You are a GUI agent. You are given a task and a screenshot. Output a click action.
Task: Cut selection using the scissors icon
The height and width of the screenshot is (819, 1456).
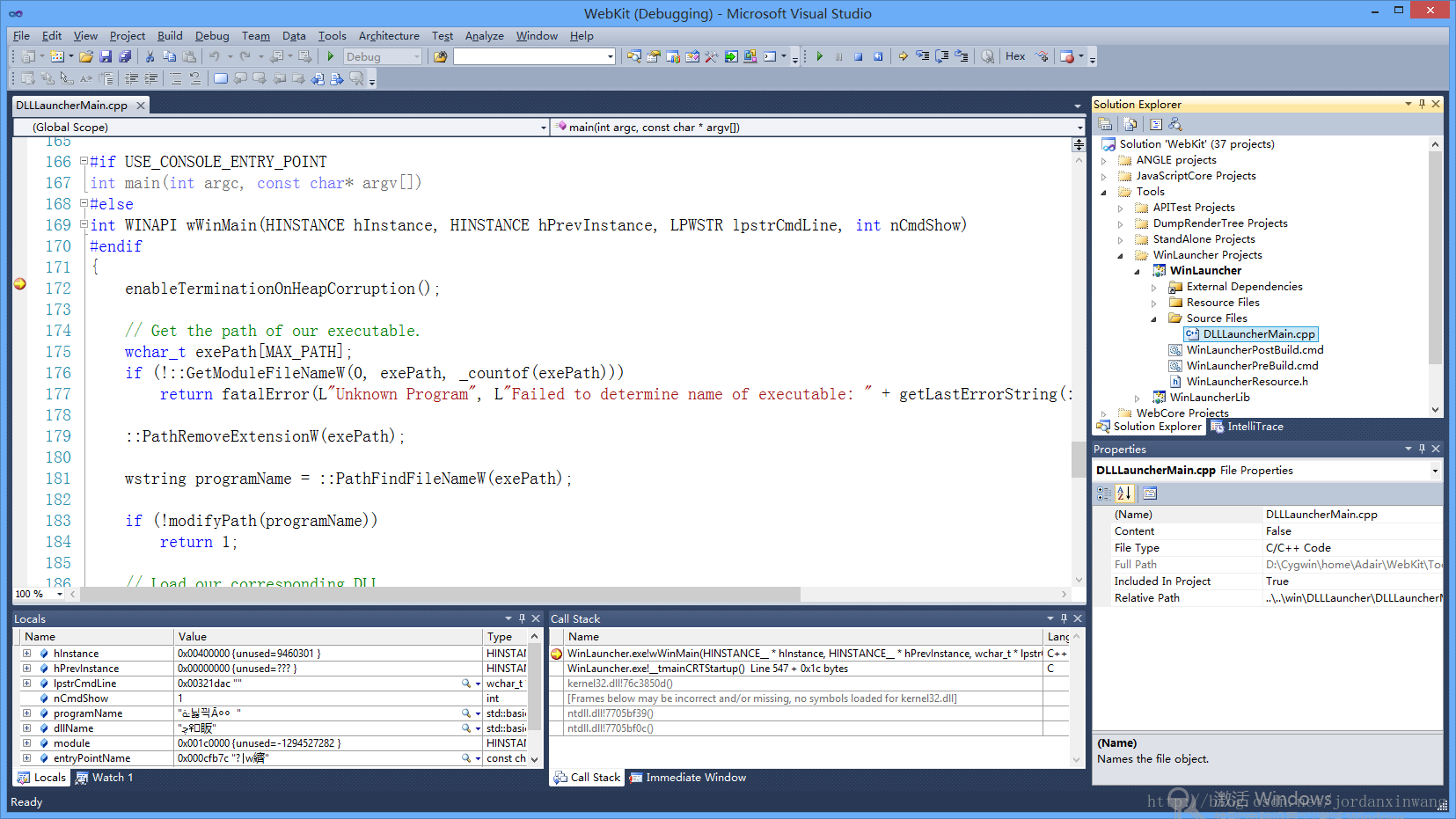150,56
